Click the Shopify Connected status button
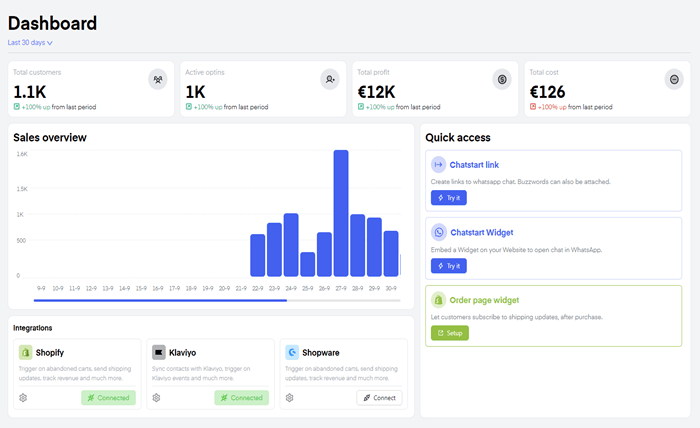The width and height of the screenshot is (700, 428). 108,398
